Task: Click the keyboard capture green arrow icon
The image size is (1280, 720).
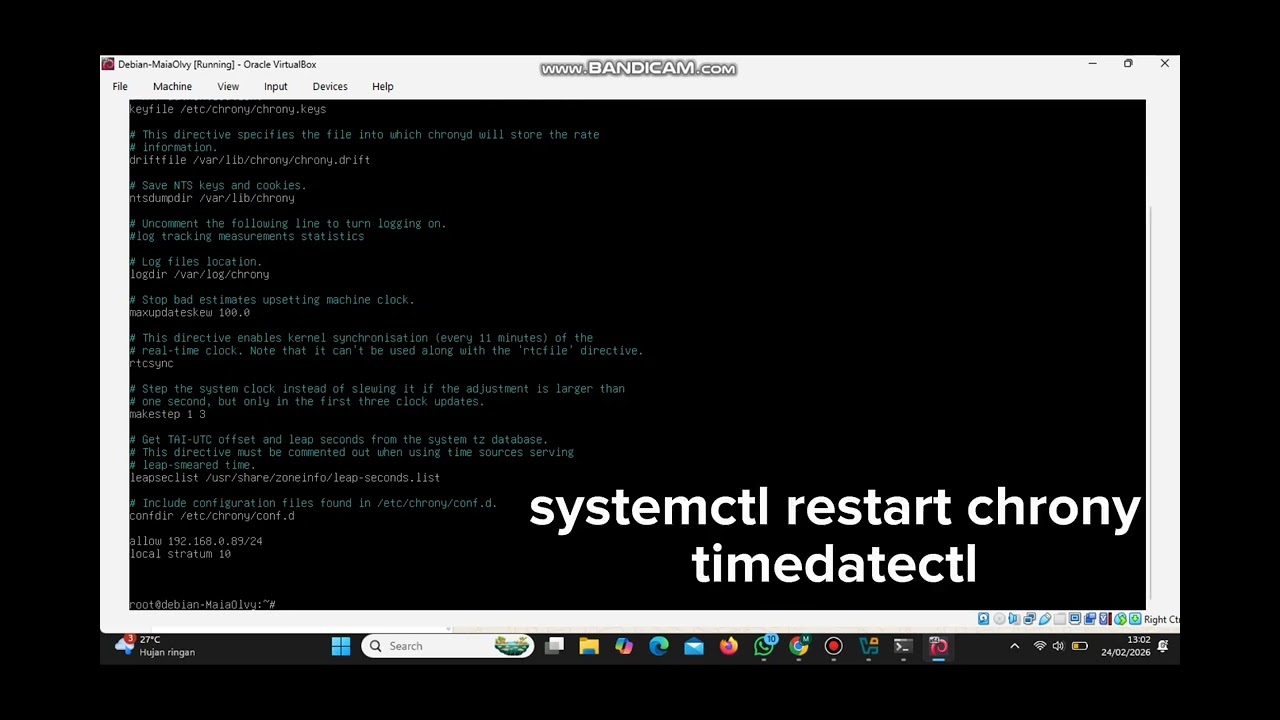Action: 1135,619
